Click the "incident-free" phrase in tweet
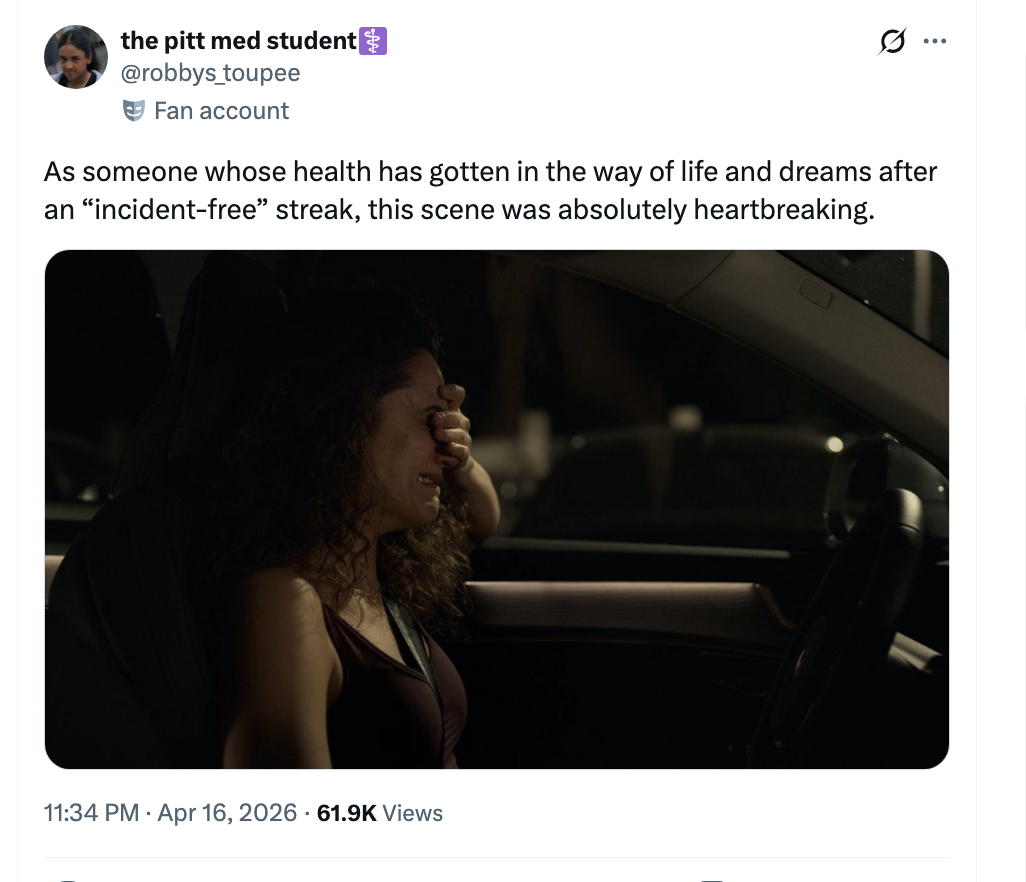Screen dimensions: 1026x882 point(179,211)
